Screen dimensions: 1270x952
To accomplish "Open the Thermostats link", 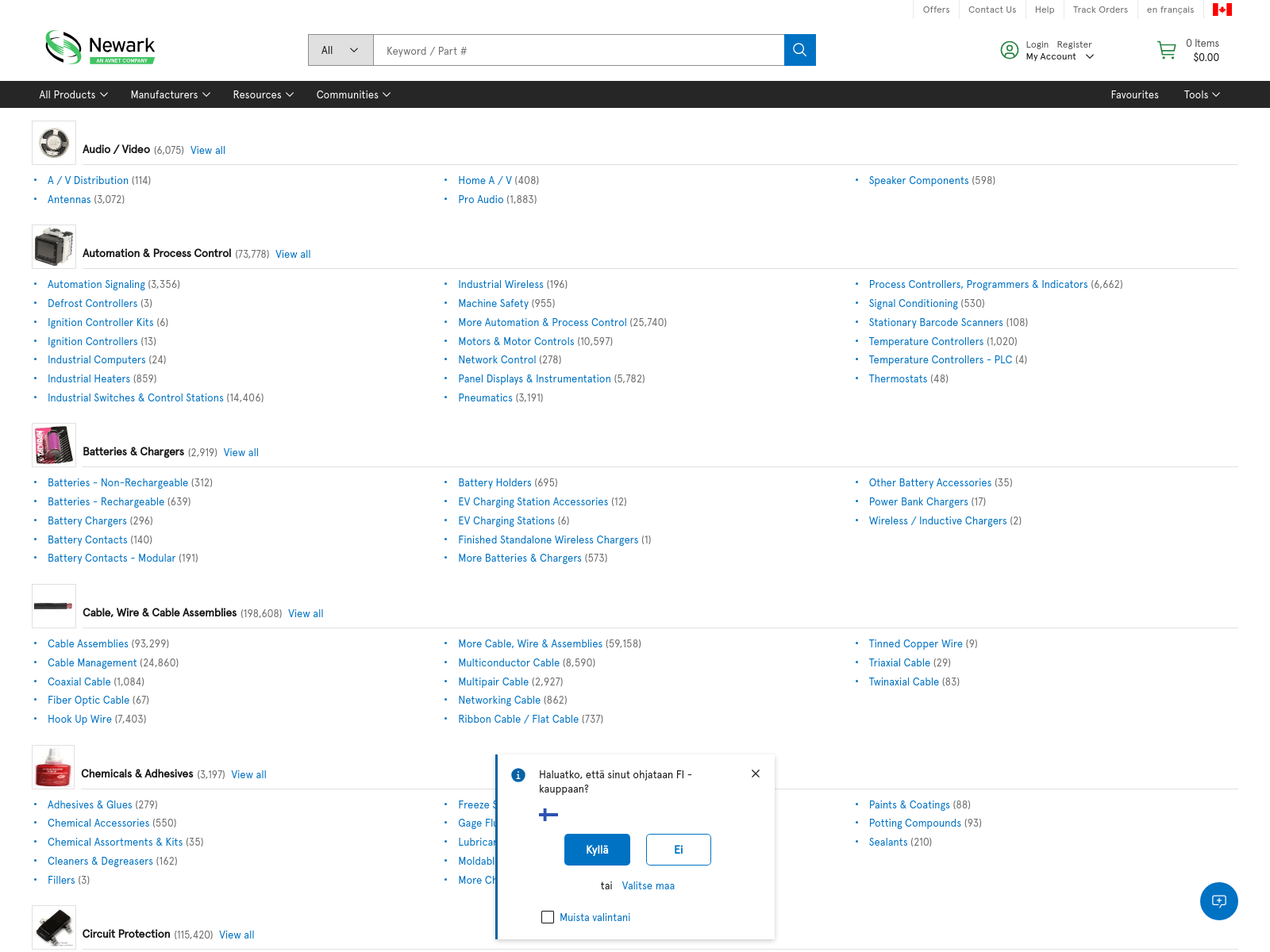I will 898,378.
